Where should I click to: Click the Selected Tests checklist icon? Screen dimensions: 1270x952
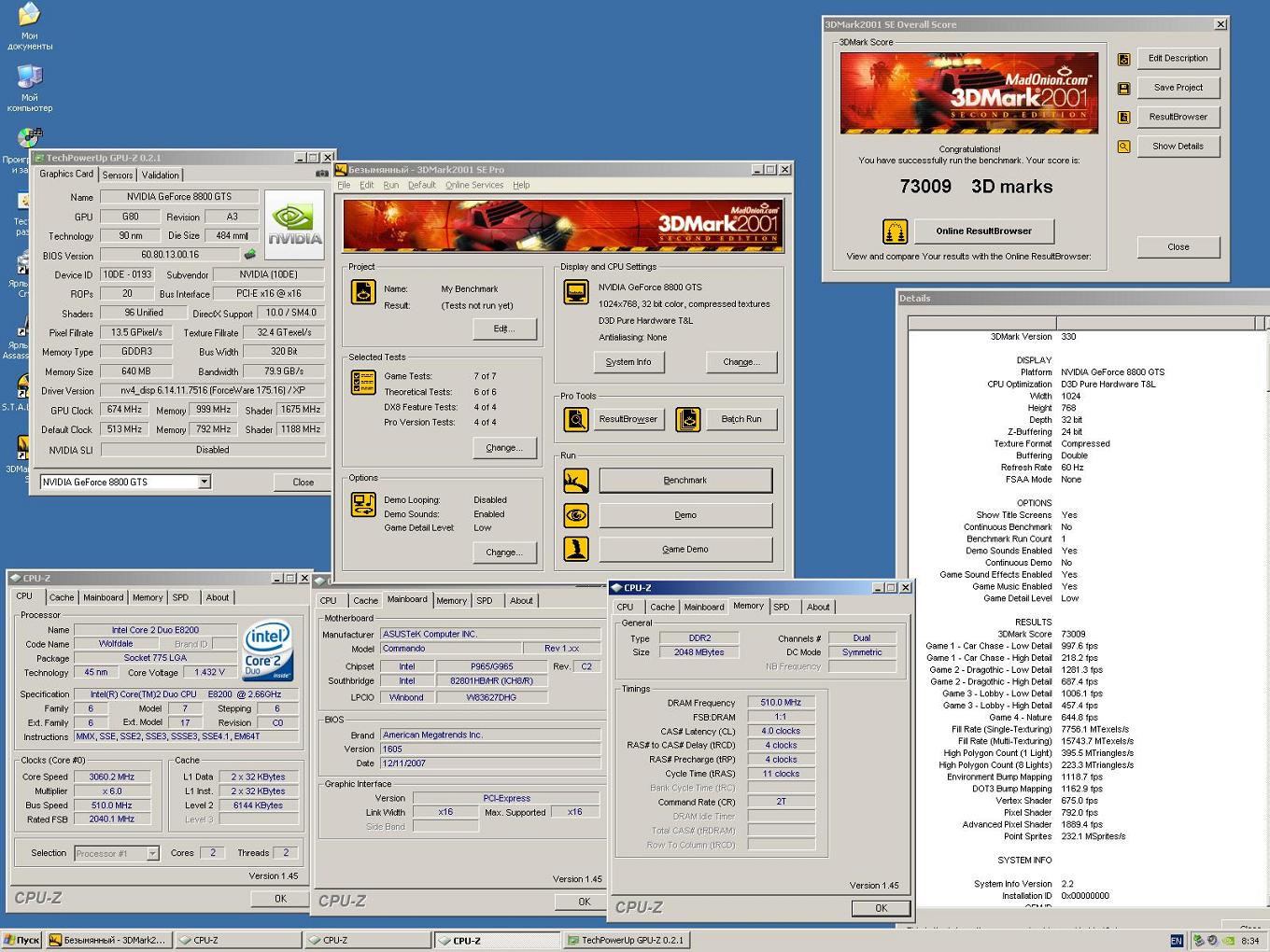(363, 382)
